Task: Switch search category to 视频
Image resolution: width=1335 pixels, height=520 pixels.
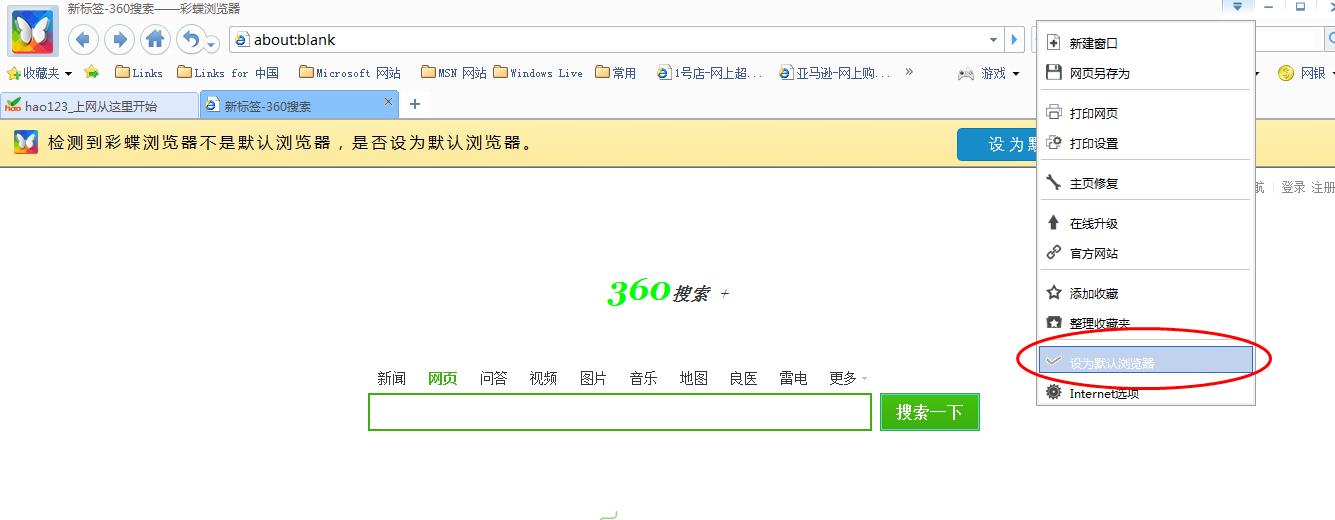Action: tap(543, 378)
